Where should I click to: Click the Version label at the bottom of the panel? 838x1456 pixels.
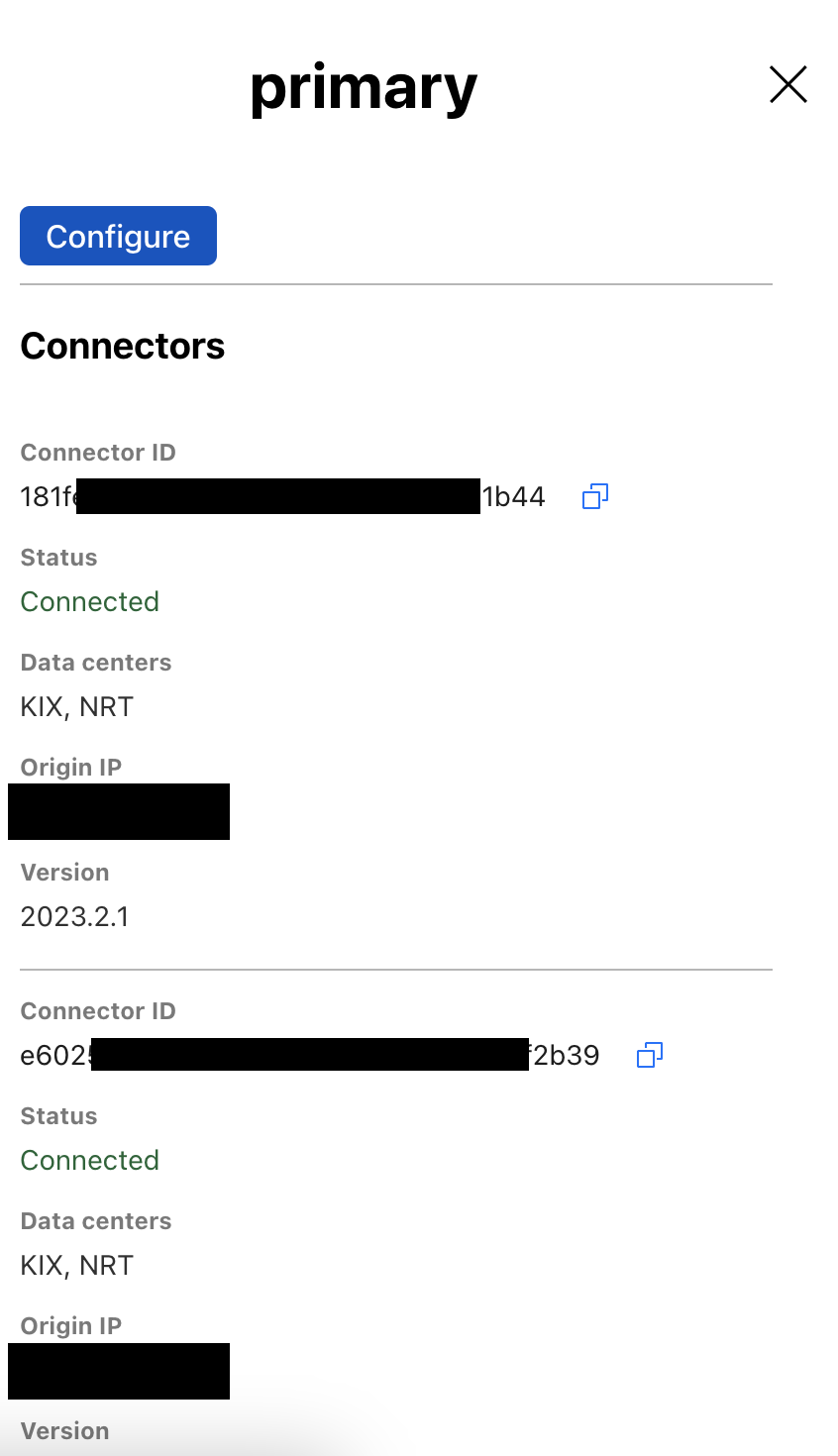click(65, 1431)
